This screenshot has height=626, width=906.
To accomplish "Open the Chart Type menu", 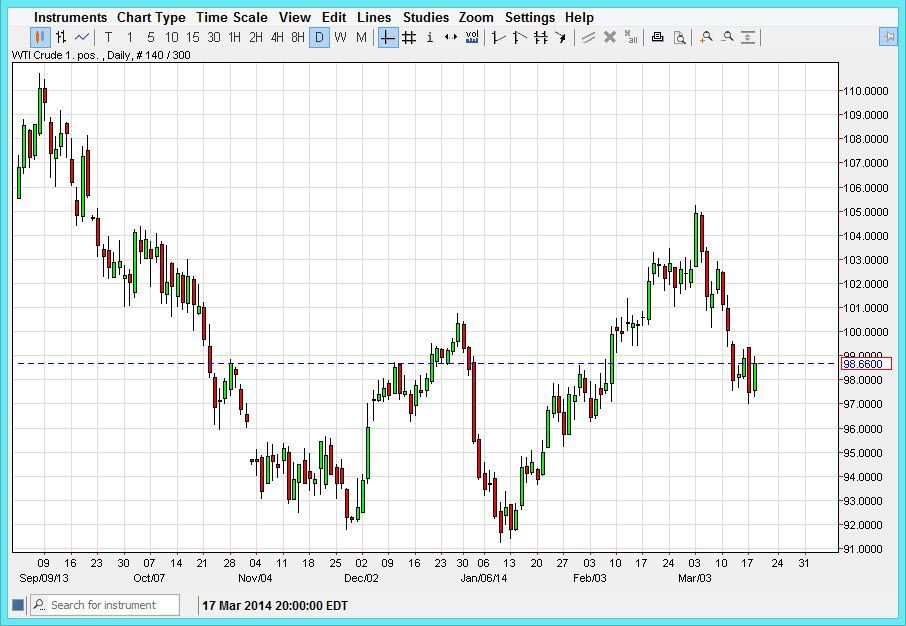I will pos(151,17).
